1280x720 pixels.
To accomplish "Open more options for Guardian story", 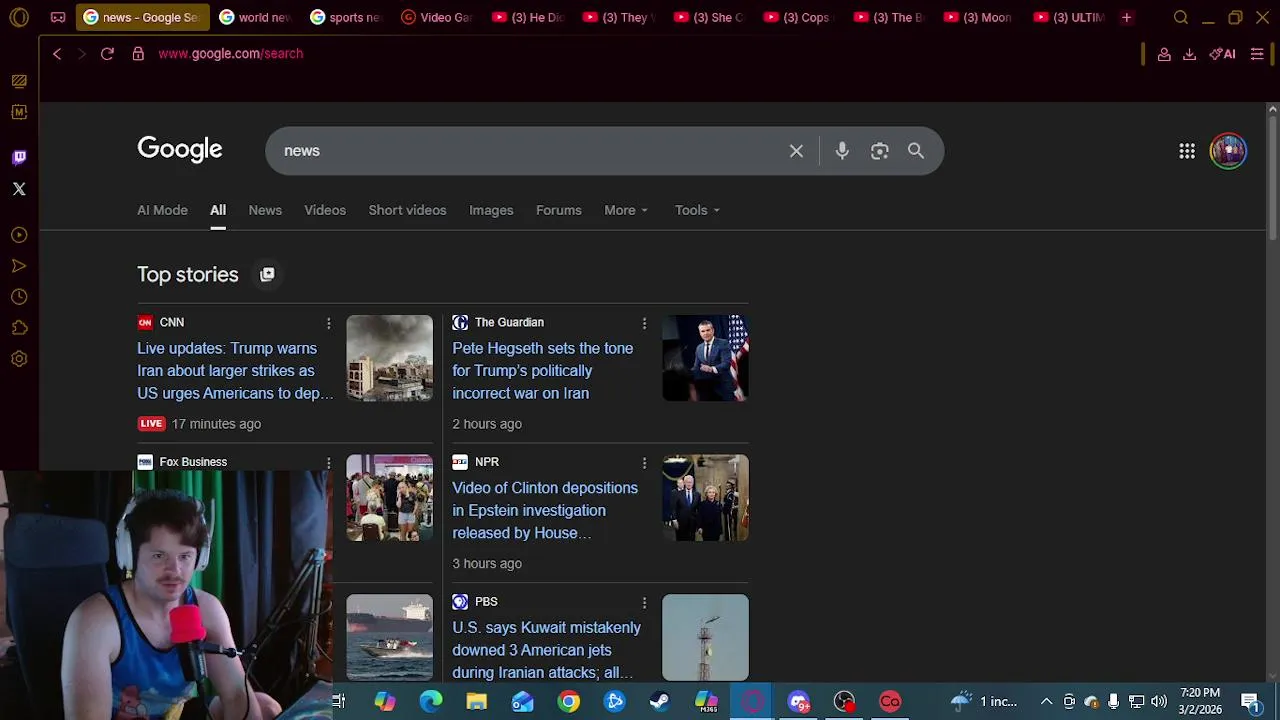I will (x=644, y=323).
